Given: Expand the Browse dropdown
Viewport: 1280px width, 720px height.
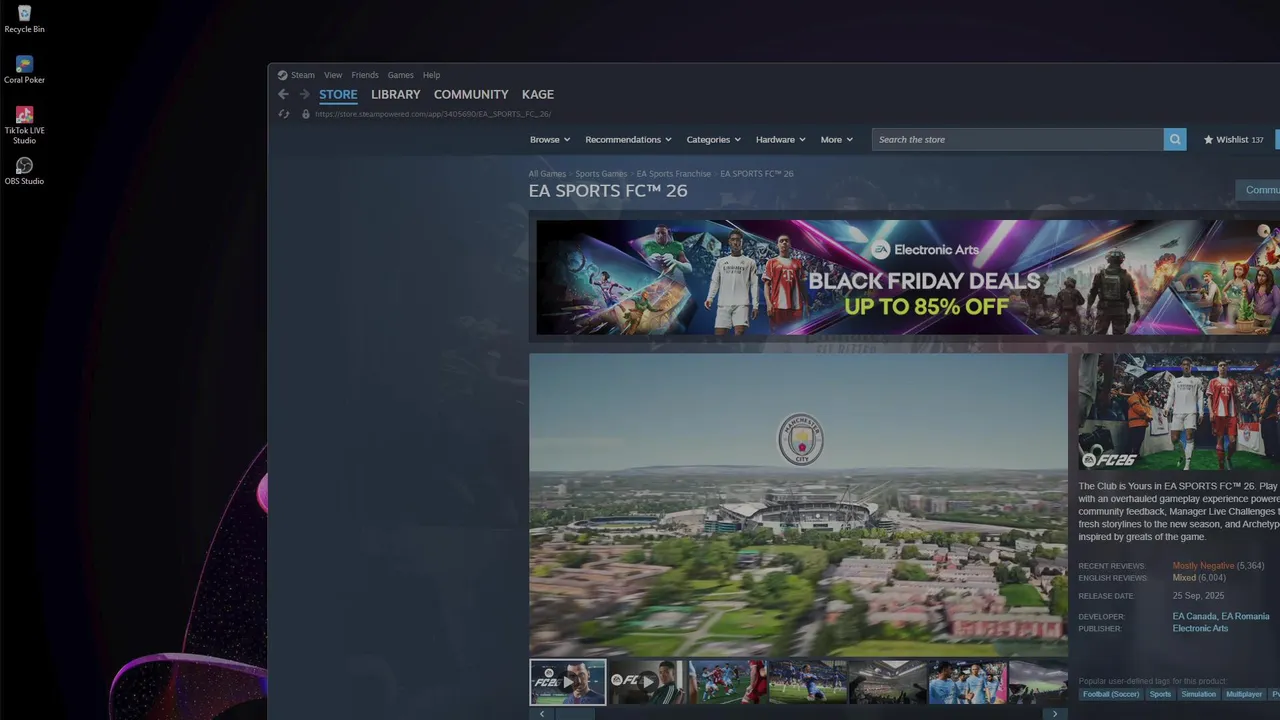Looking at the screenshot, I should pos(550,140).
